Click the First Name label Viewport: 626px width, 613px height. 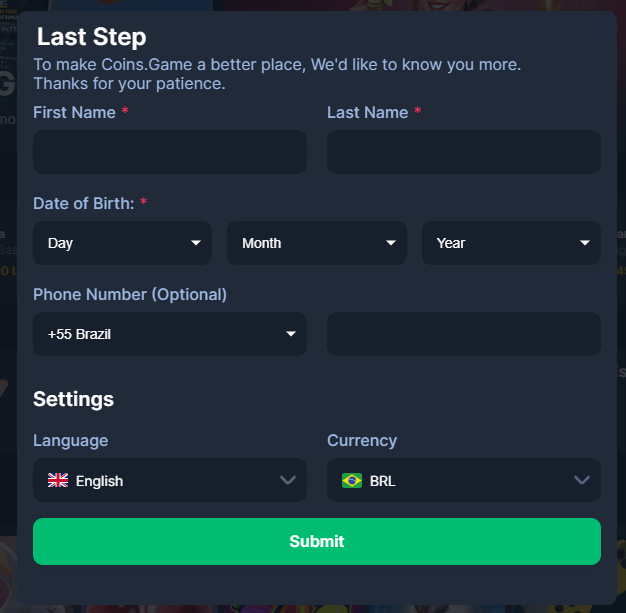pyautogui.click(x=74, y=113)
